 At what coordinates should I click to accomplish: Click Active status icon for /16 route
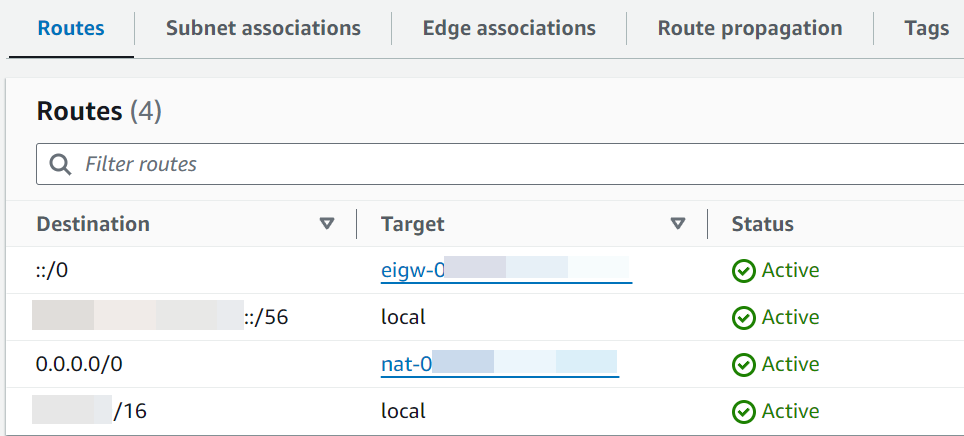coord(743,412)
